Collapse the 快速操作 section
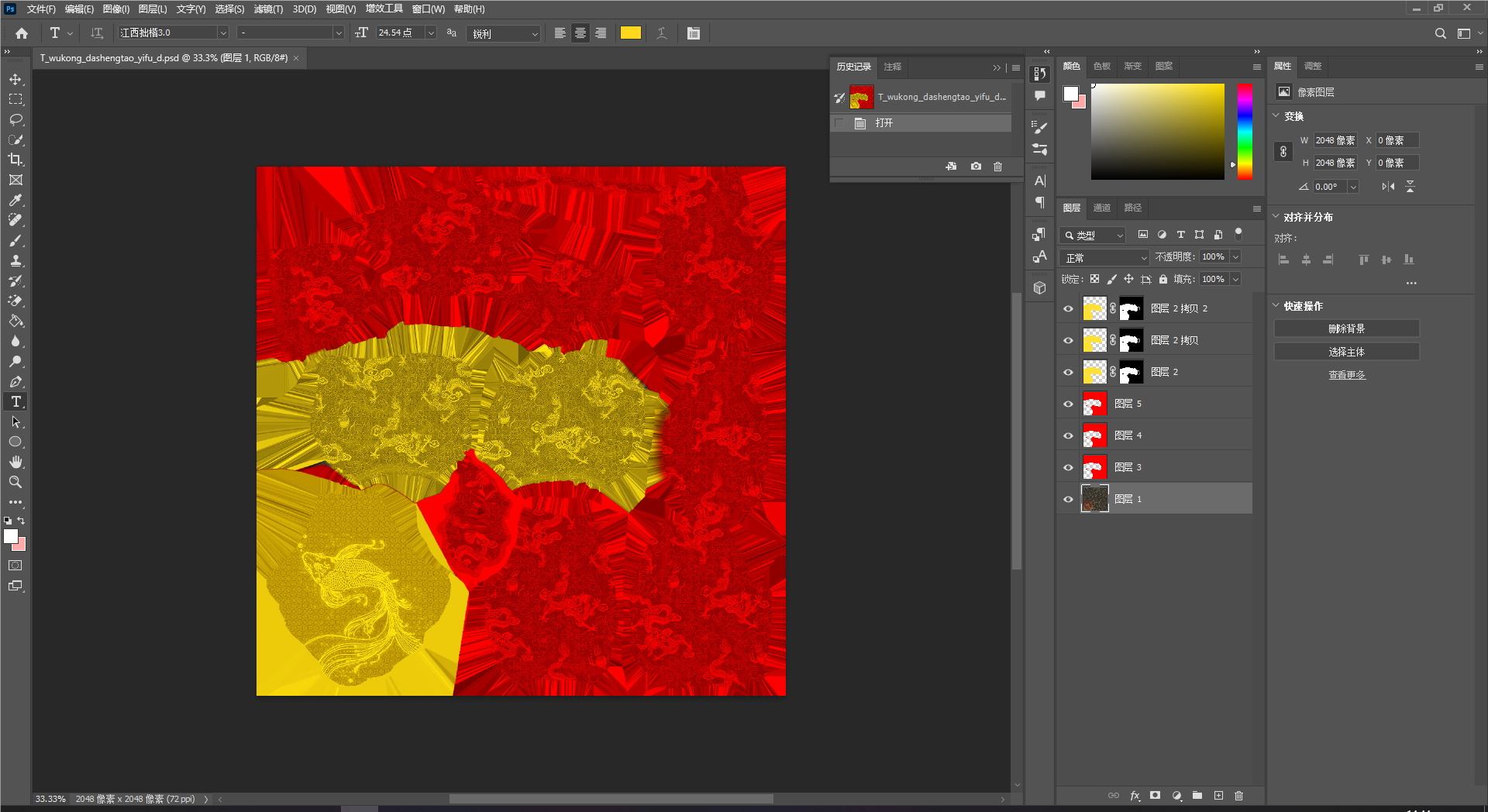Viewport: 1488px width, 812px height. click(x=1276, y=306)
